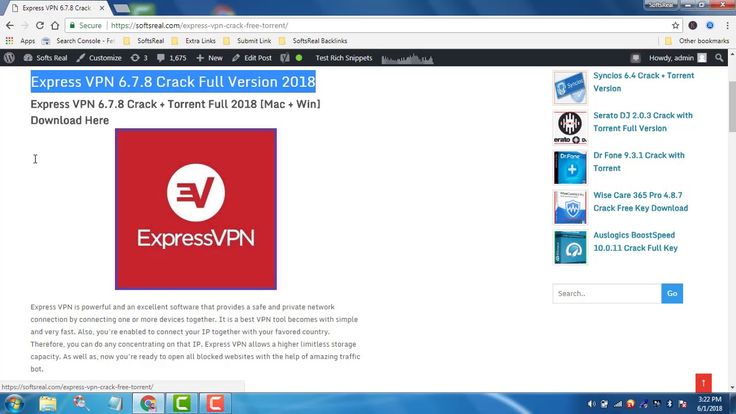Open the admin bar search magnifier
736x414 pixels.
click(719, 58)
